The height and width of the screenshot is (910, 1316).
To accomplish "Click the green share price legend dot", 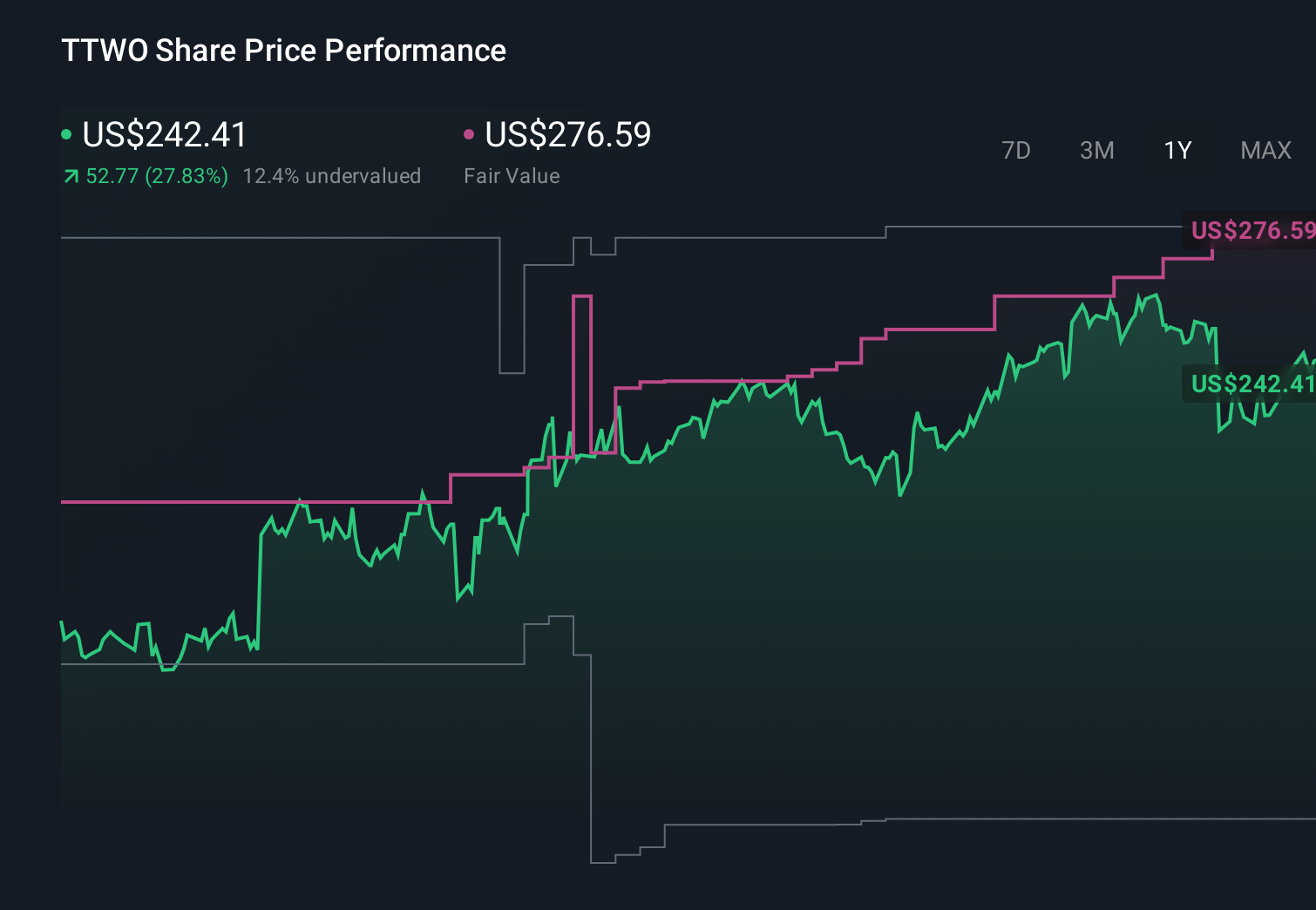I will click(x=66, y=132).
